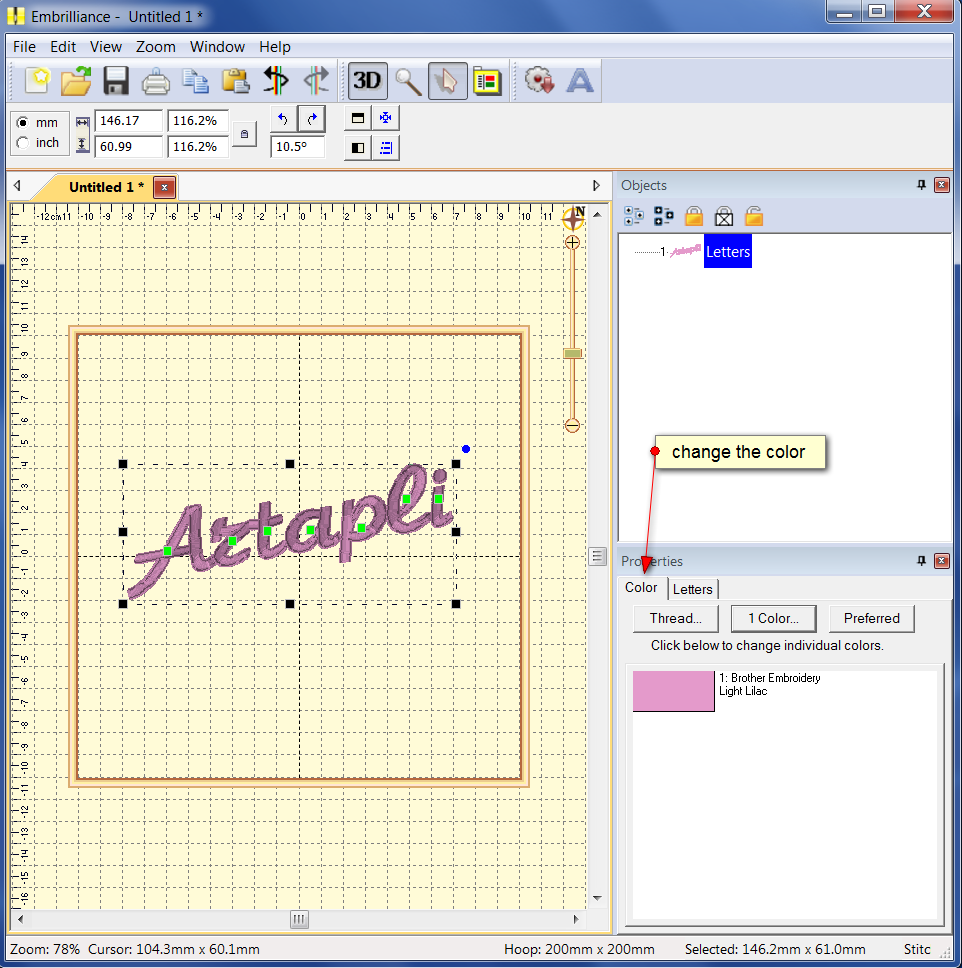Click the Light Lilac color swatch
The image size is (962, 968).
point(674,691)
